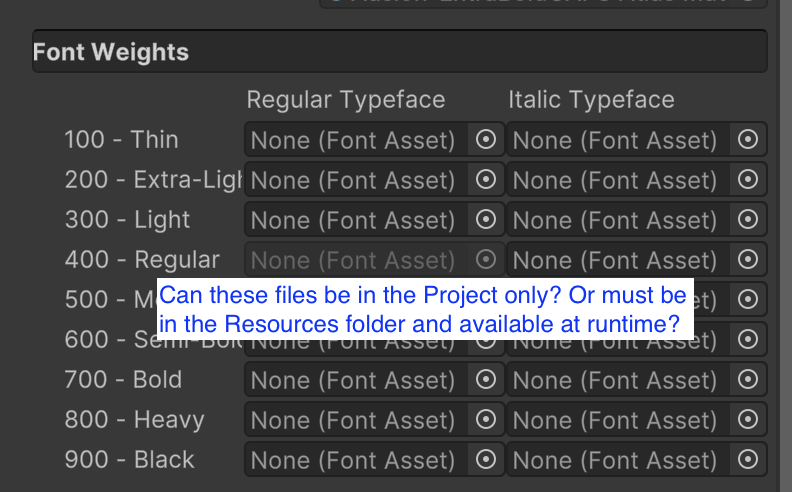
Task: Open object picker for 800 Heavy italic typeface
Action: (748, 420)
